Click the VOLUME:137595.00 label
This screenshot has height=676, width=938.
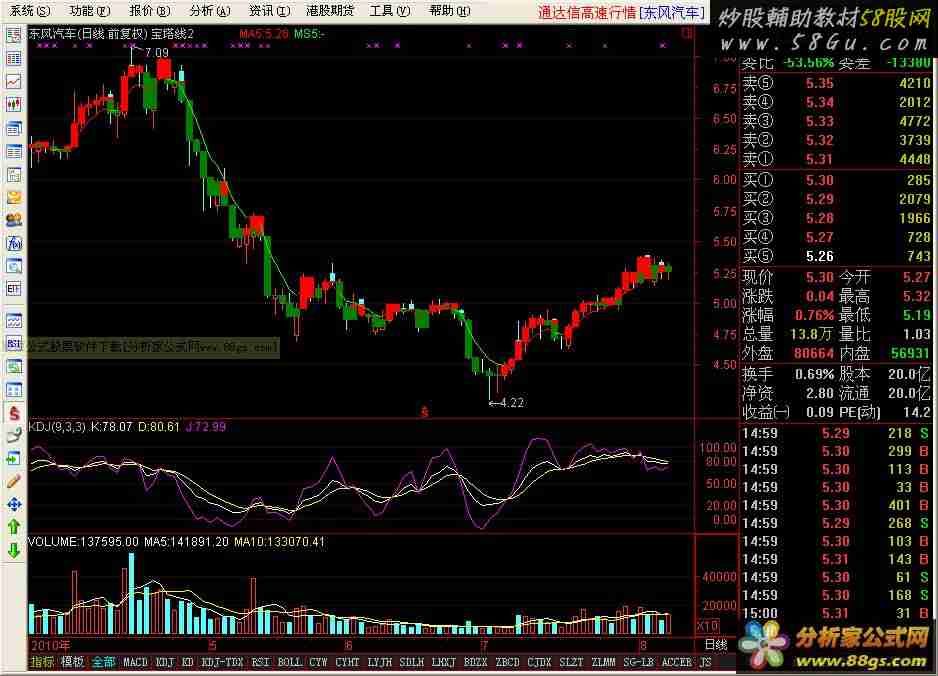[83, 542]
